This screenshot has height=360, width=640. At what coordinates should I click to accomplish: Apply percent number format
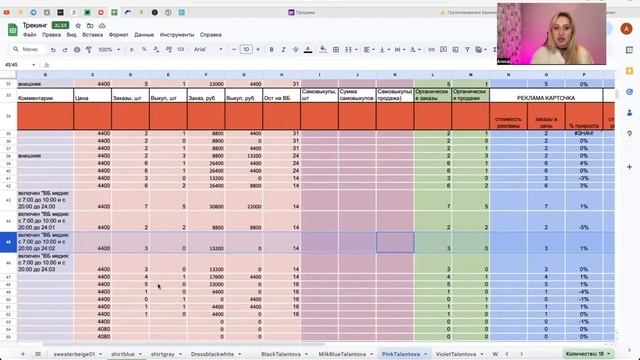144,49
